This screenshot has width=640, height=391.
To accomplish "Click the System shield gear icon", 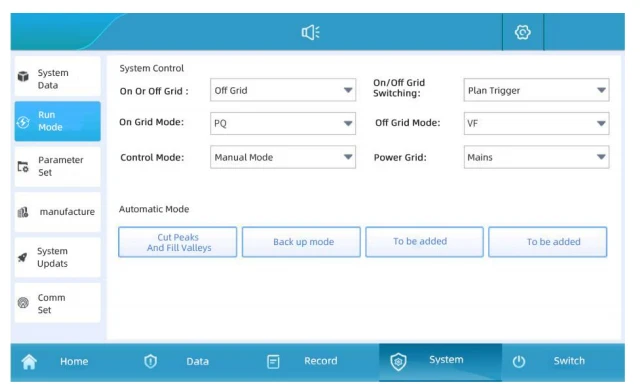I will (x=398, y=362).
